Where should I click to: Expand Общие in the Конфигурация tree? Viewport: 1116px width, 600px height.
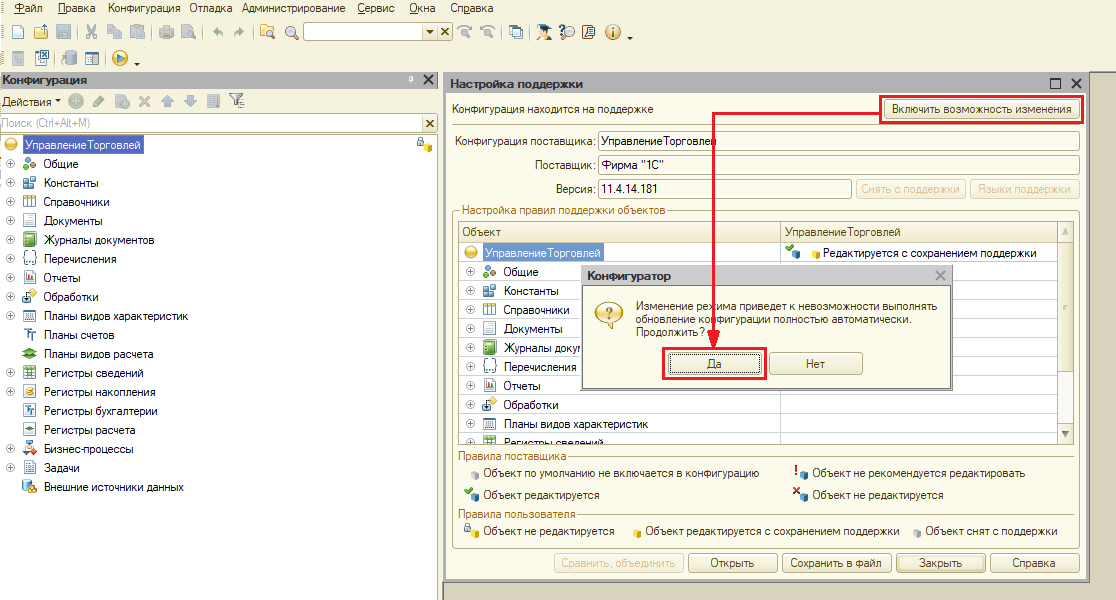(11, 164)
